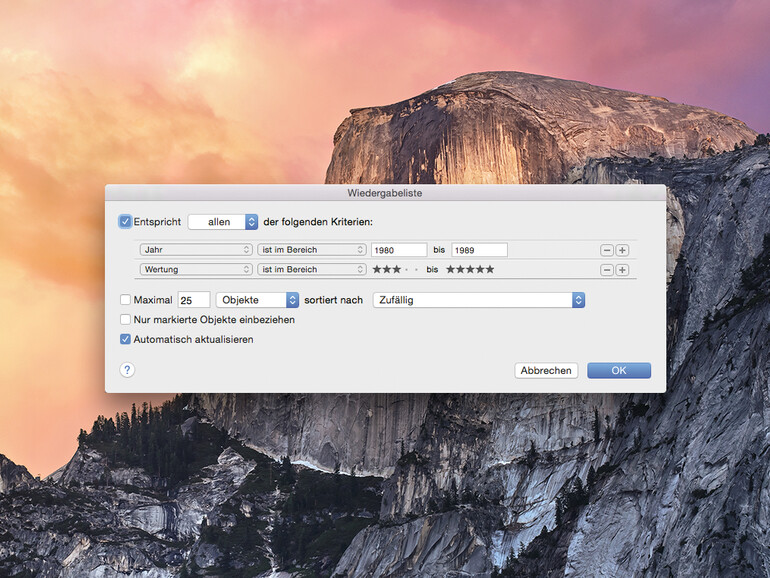This screenshot has width=770, height=578.
Task: Open the Jahr field dropdown
Action: tap(196, 250)
